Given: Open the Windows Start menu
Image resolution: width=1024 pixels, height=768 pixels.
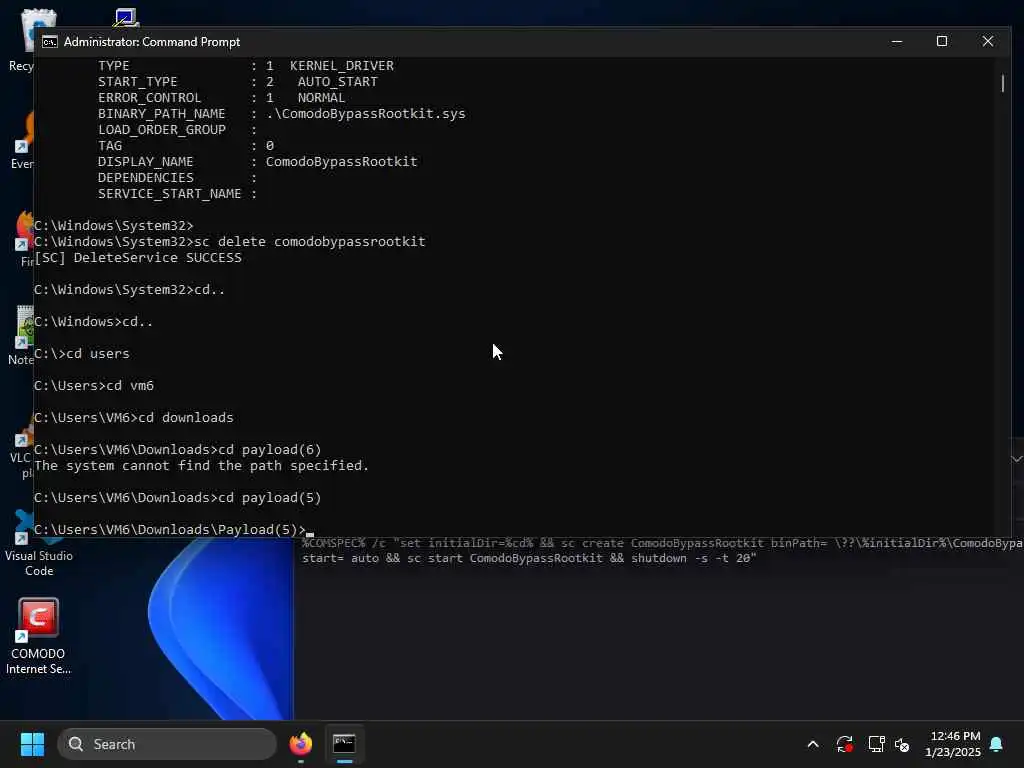Looking at the screenshot, I should click(x=32, y=744).
